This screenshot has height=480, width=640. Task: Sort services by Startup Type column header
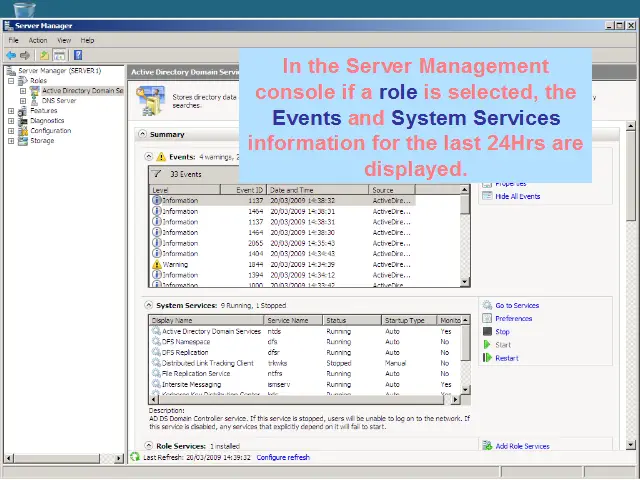409,320
